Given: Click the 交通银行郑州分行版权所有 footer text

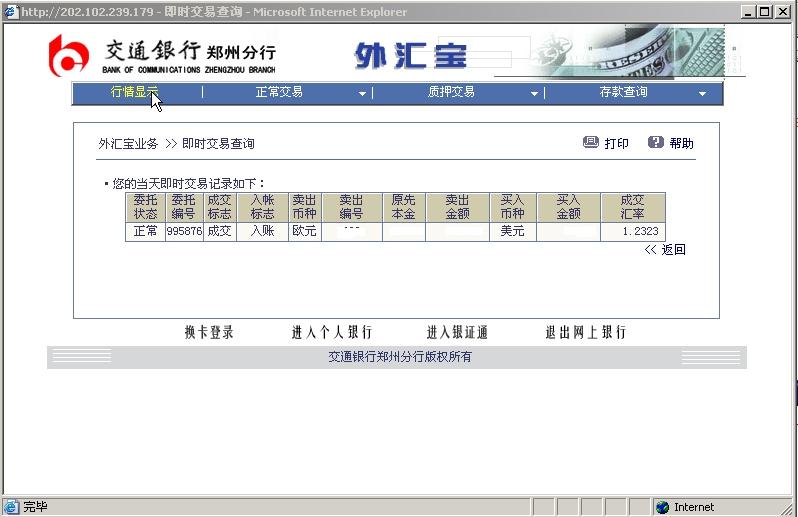Looking at the screenshot, I should pos(400,357).
